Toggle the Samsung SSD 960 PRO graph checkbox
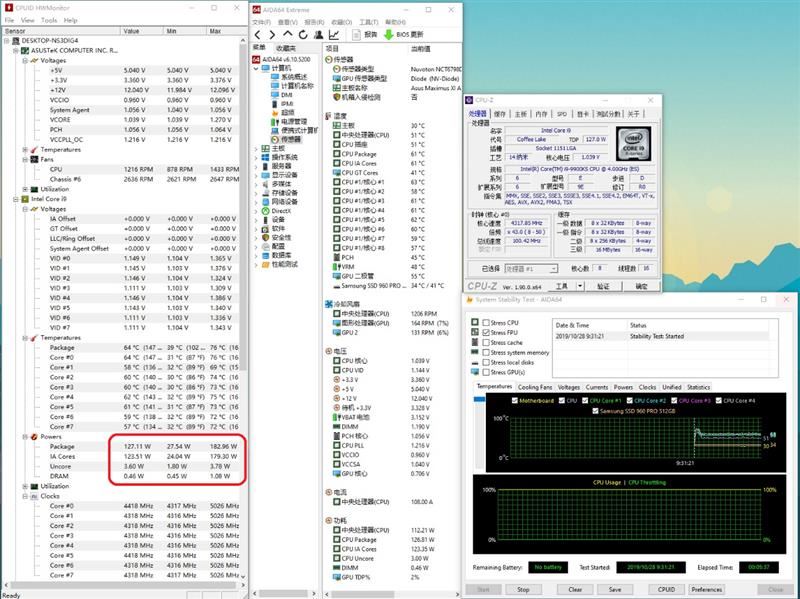 [595, 411]
